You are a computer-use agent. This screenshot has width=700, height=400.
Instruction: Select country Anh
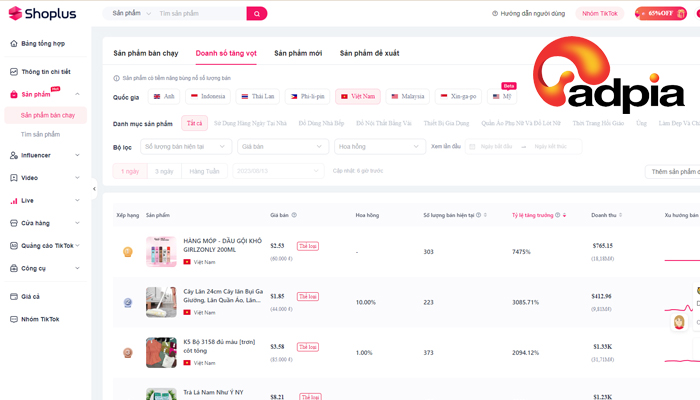[164, 96]
